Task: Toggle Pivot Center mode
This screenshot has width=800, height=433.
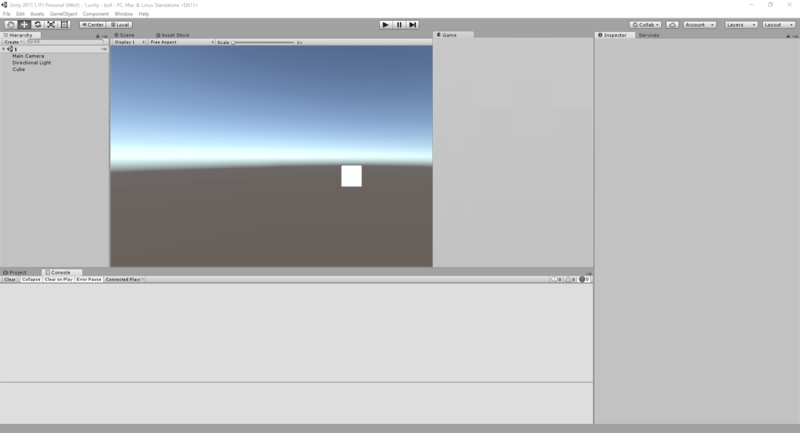Action: pyautogui.click(x=92, y=24)
